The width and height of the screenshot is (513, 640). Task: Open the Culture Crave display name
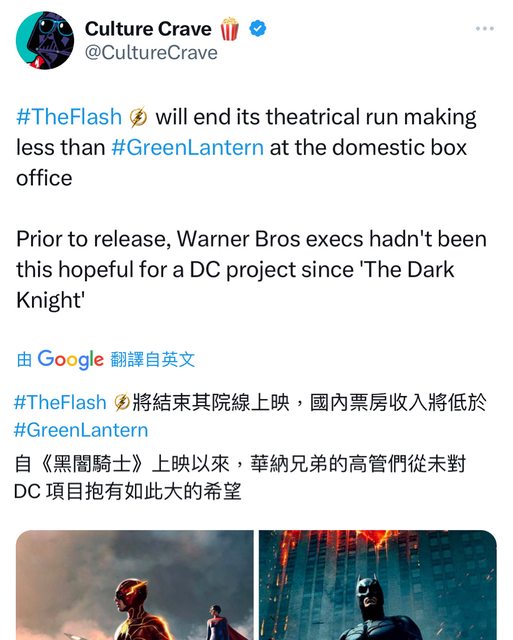coord(148,29)
